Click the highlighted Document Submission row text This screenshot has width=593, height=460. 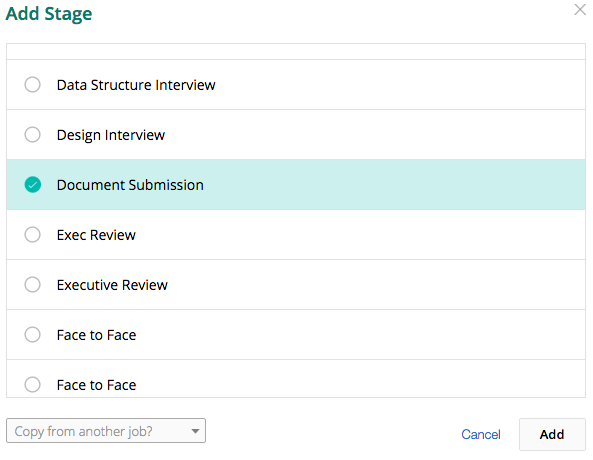[x=130, y=185]
